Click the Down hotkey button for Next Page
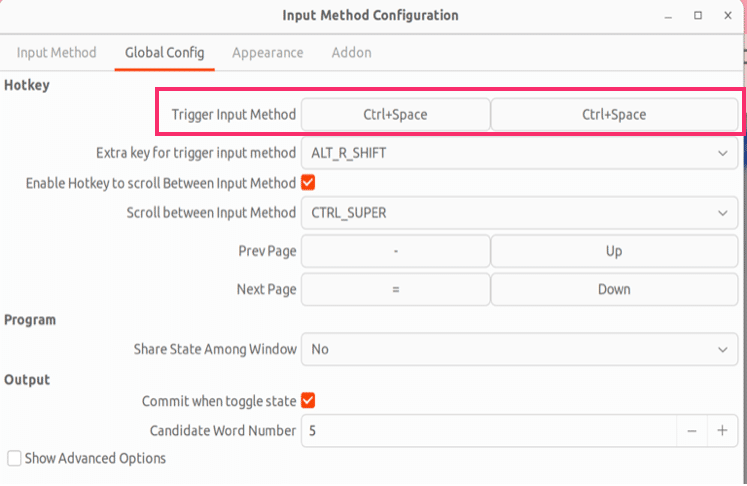Viewport: 747px width, 486px height. pyautogui.click(x=614, y=289)
